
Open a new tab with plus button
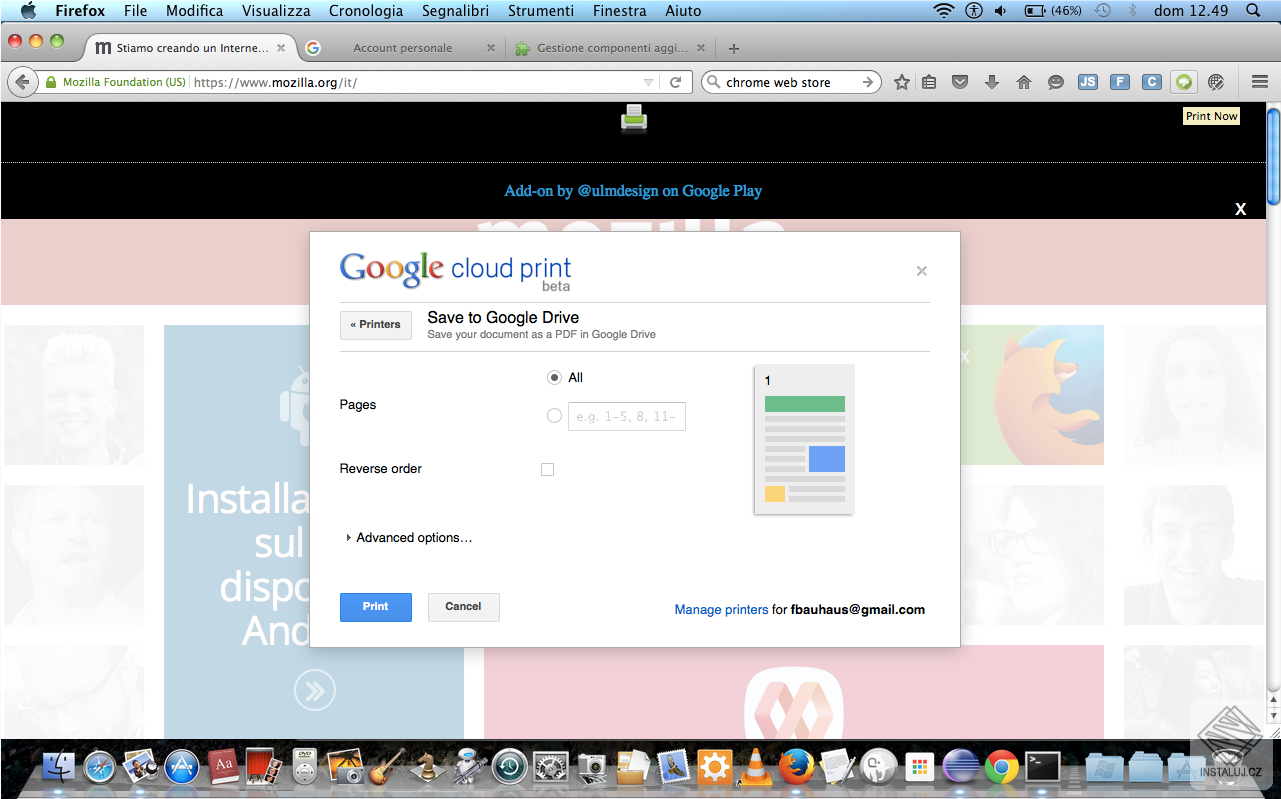pyautogui.click(x=734, y=48)
